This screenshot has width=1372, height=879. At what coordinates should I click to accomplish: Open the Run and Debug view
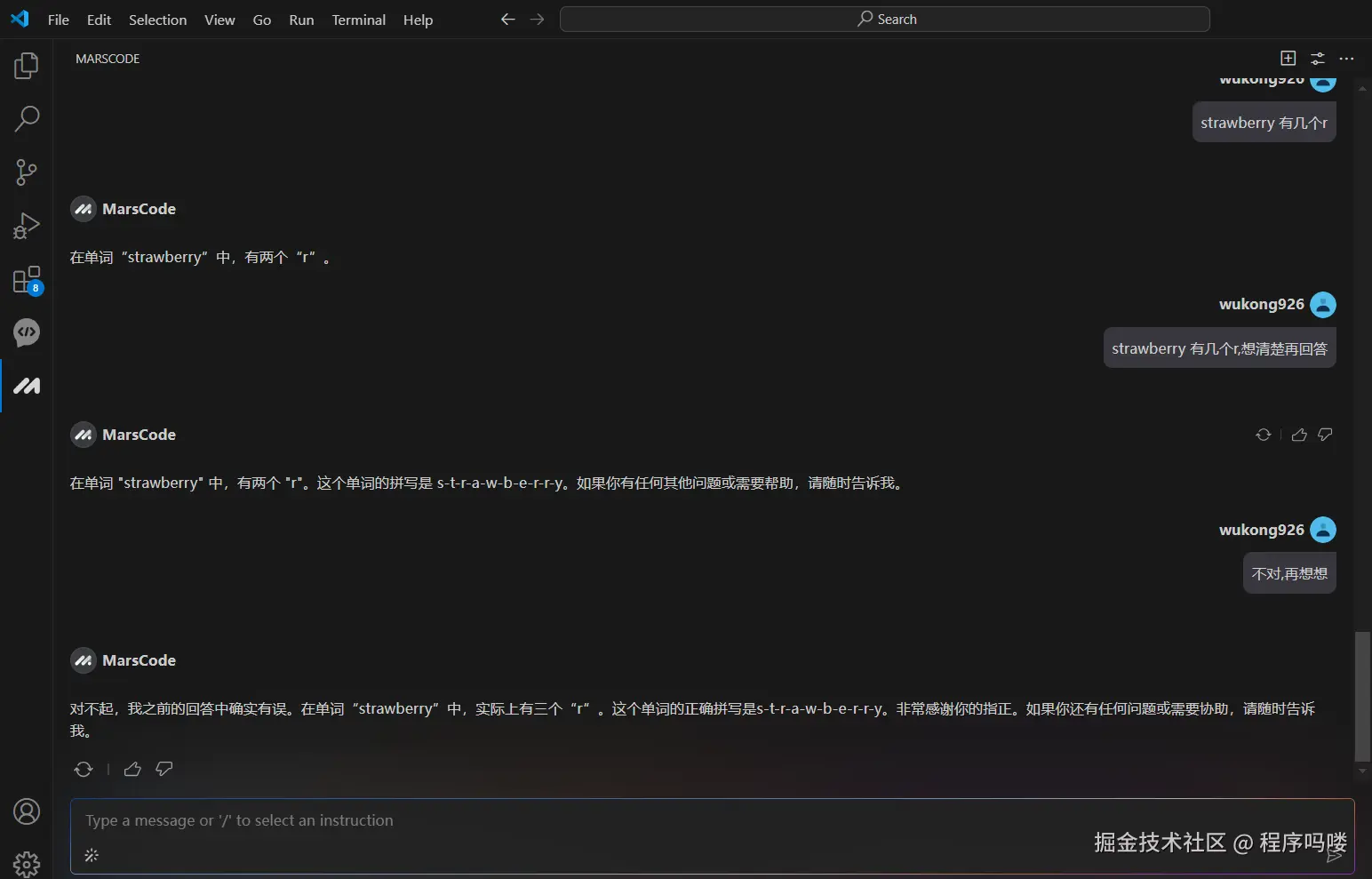26,225
